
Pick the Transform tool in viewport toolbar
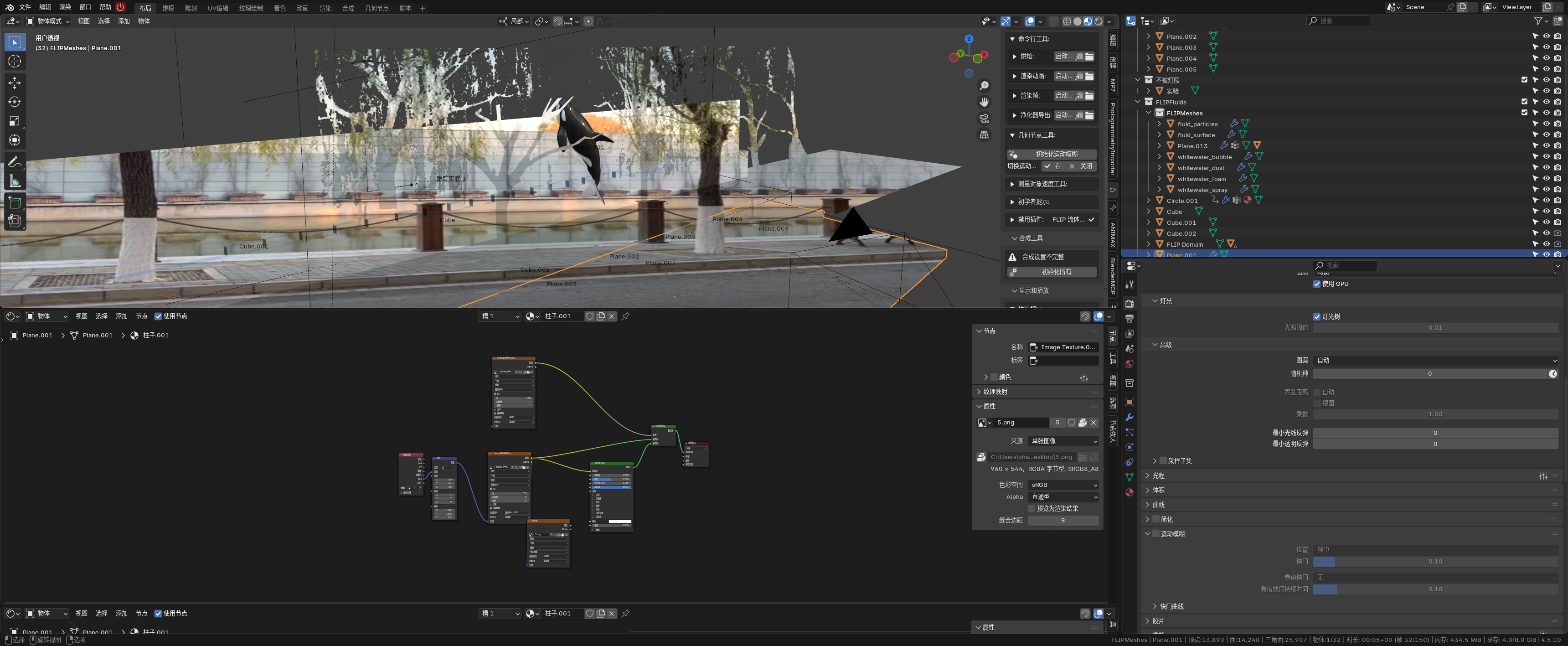(x=15, y=140)
